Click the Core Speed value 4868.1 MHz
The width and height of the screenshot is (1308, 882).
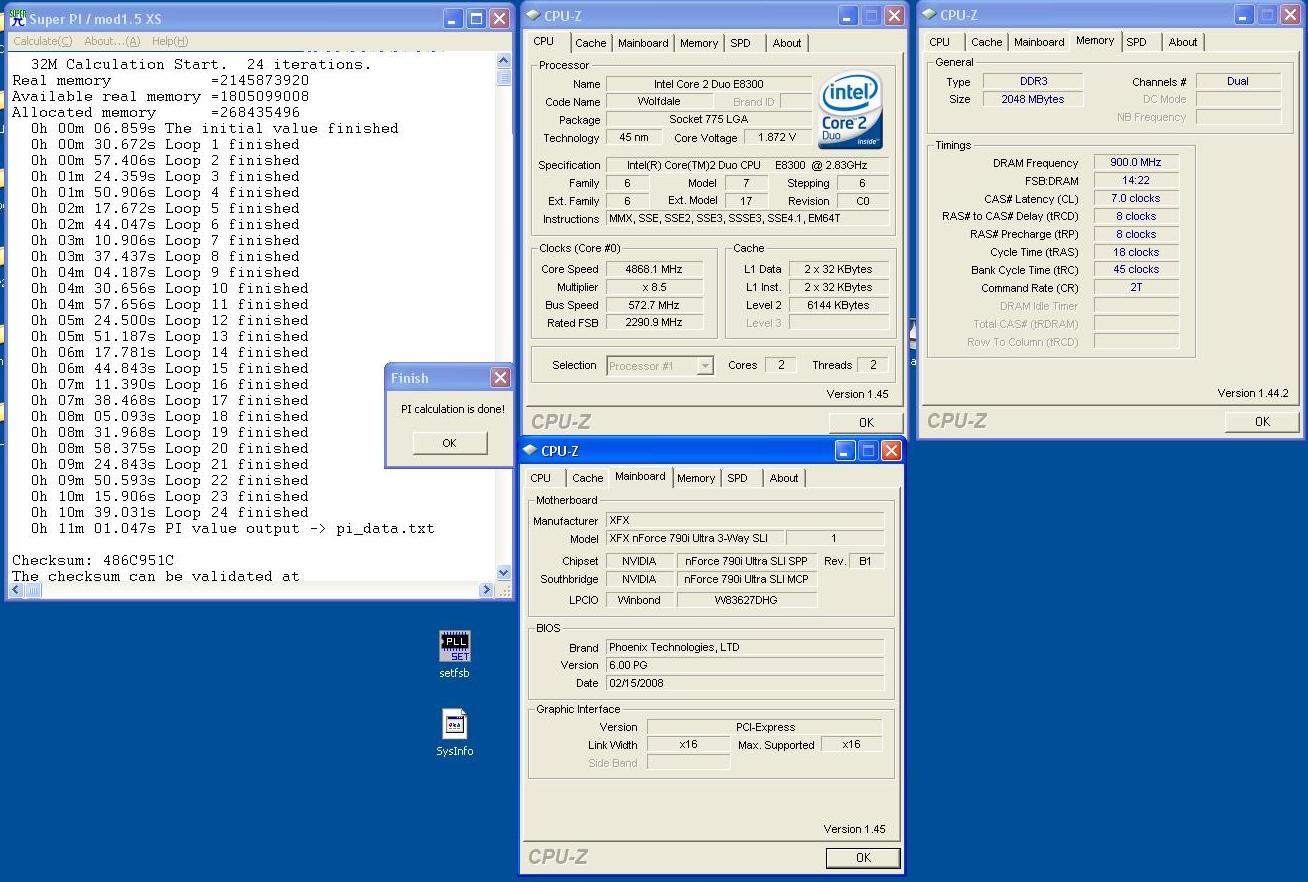coord(654,269)
